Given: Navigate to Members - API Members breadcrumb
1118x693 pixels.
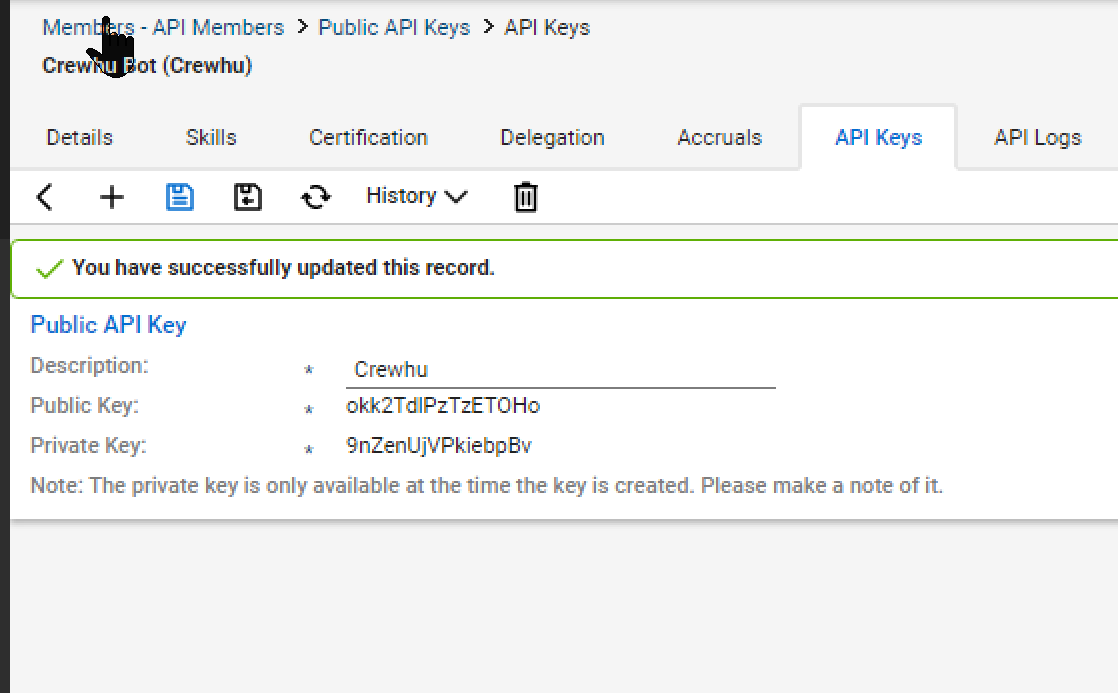Looking at the screenshot, I should pos(163,27).
